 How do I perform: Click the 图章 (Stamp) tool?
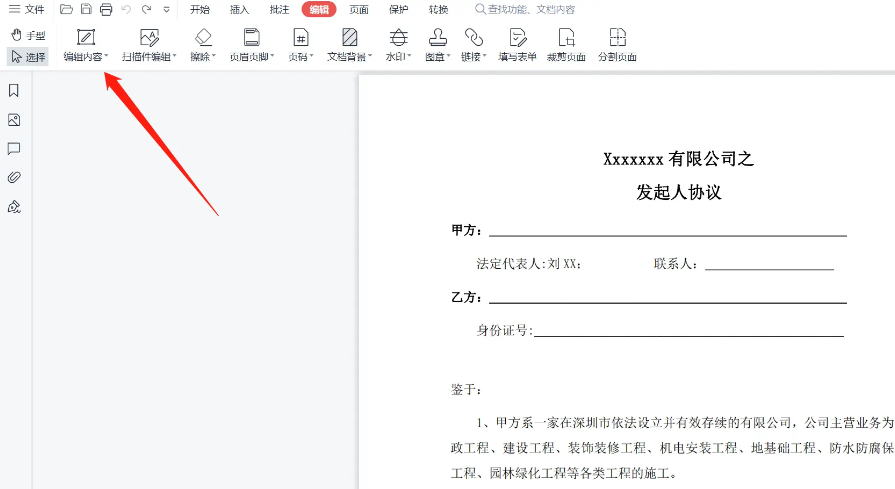click(x=437, y=45)
